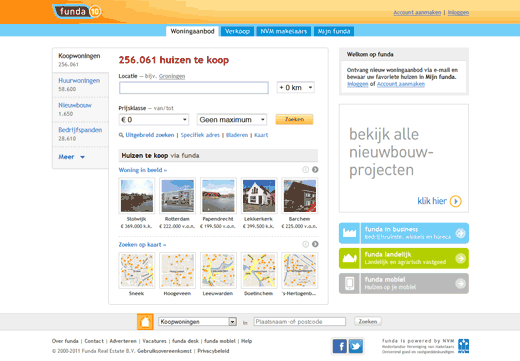The image size is (520, 361).
Task: Click funda mobiel phone icon
Action: [x=349, y=284]
